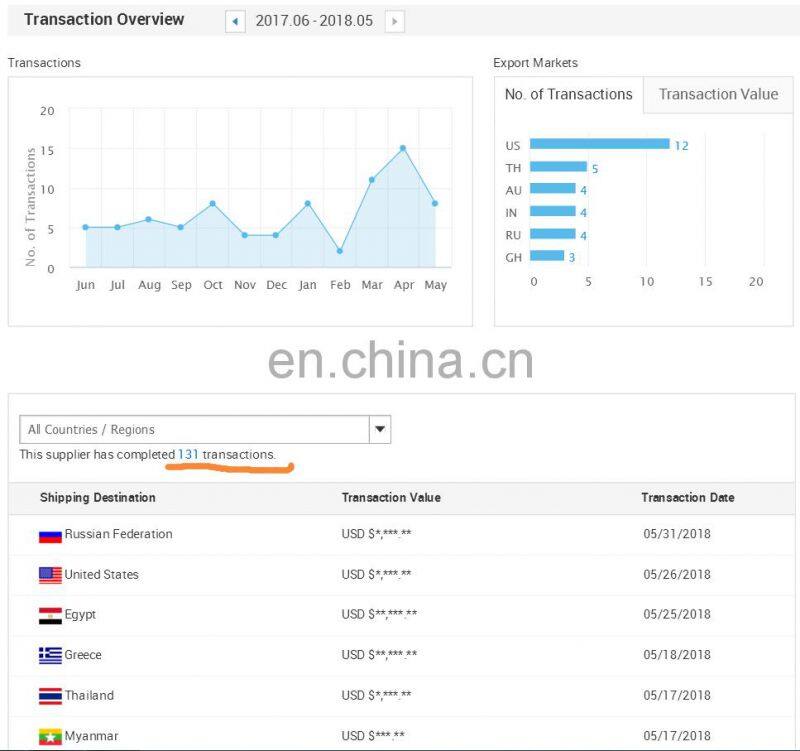The width and height of the screenshot is (800, 751).
Task: Click the TH bar in Export Markets
Action: click(x=558, y=167)
